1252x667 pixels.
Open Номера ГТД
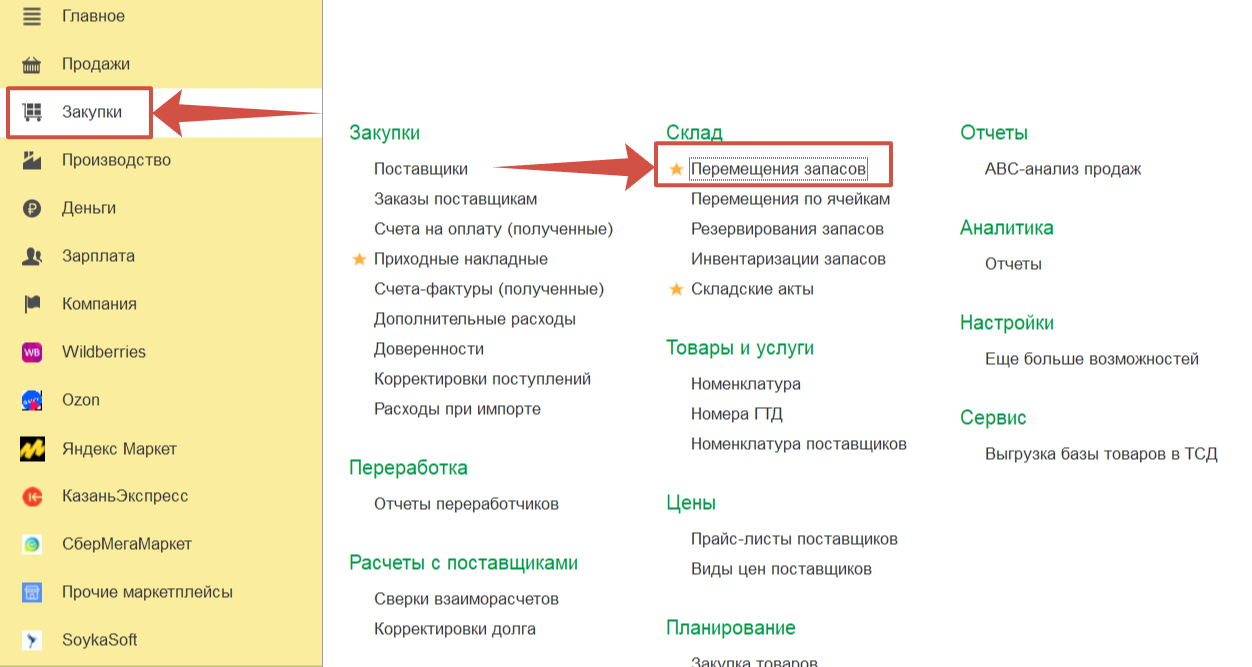(x=735, y=414)
